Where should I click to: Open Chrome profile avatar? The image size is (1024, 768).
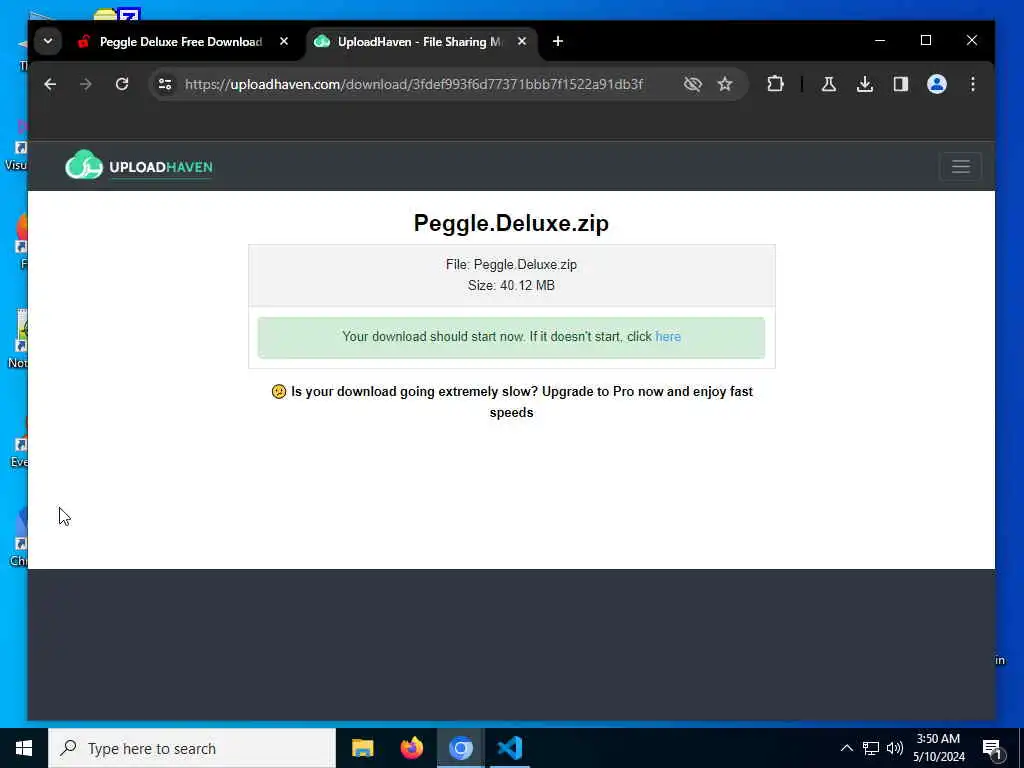(x=936, y=84)
